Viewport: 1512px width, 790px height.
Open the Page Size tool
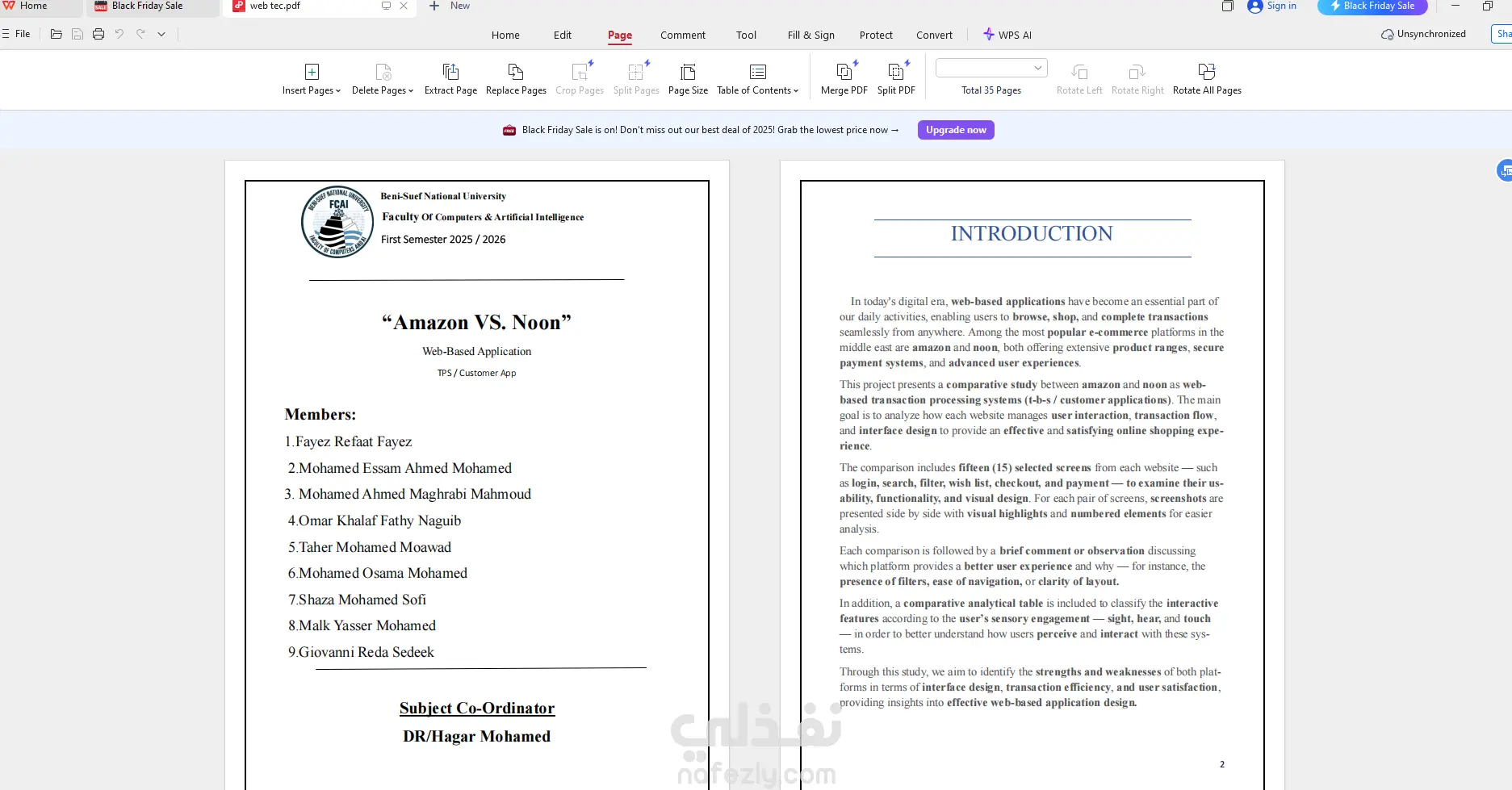pos(688,79)
